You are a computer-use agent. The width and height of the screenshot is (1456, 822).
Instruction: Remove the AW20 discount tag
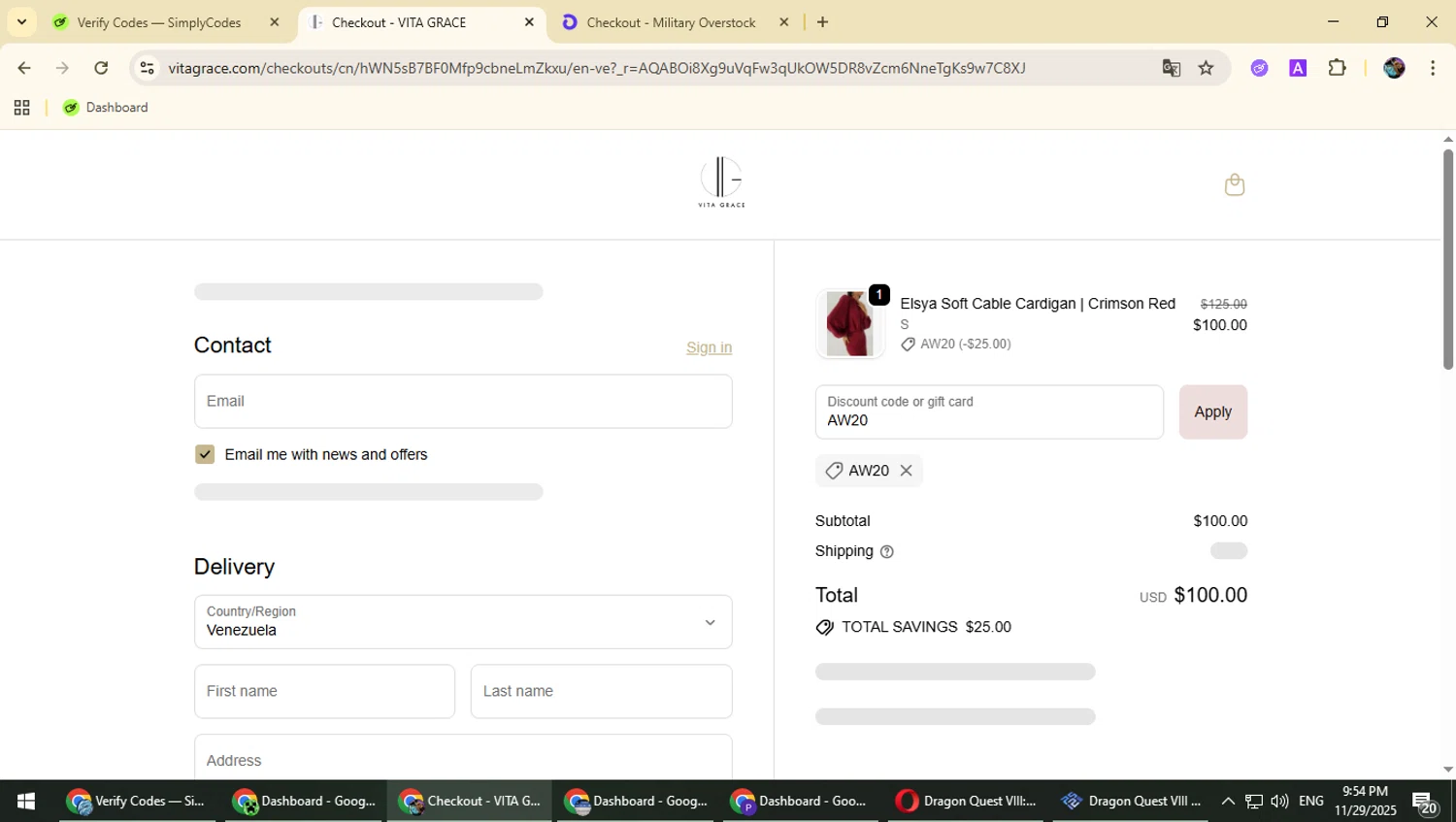point(906,471)
